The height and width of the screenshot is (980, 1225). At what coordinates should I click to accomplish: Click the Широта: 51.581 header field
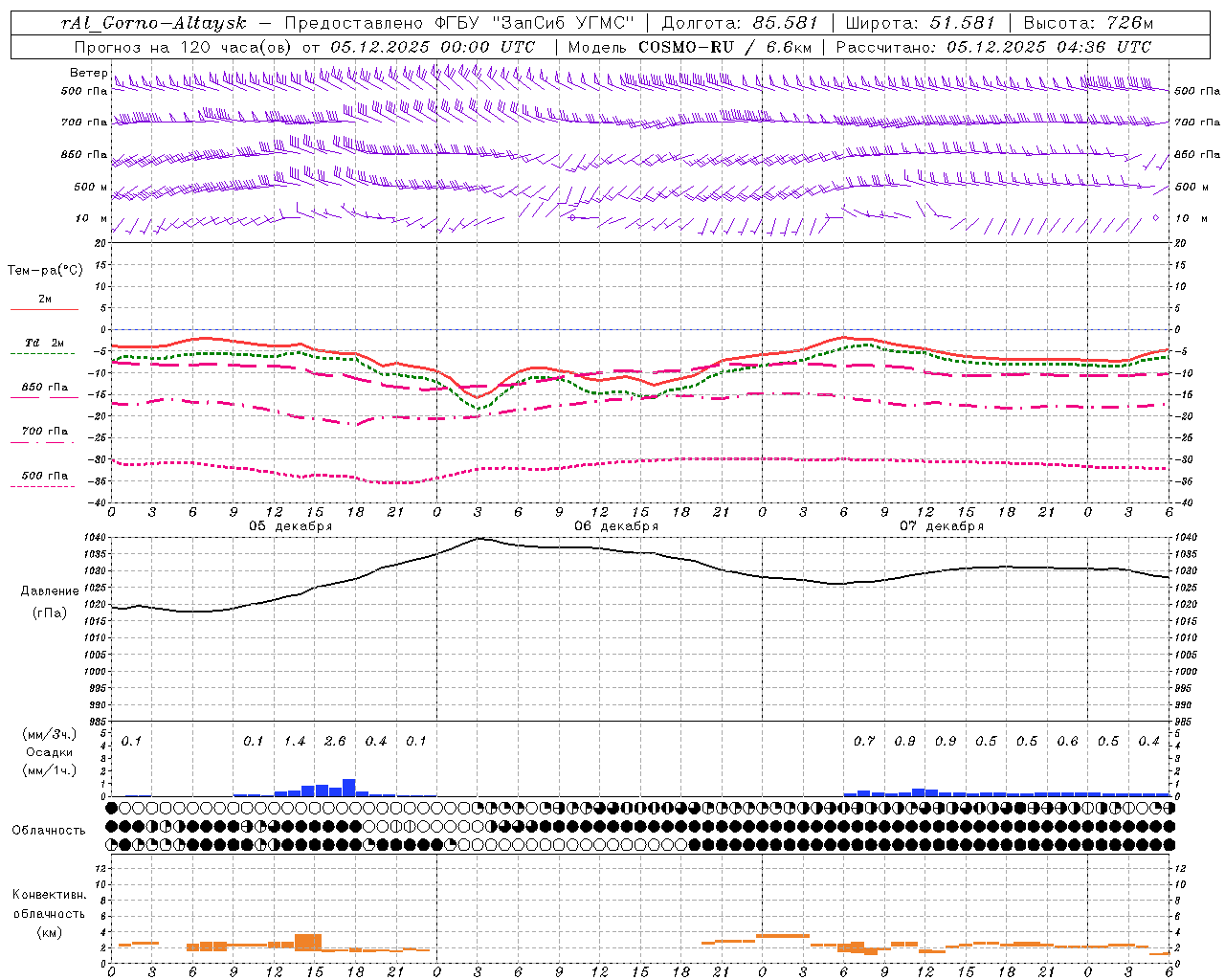[x=920, y=23]
